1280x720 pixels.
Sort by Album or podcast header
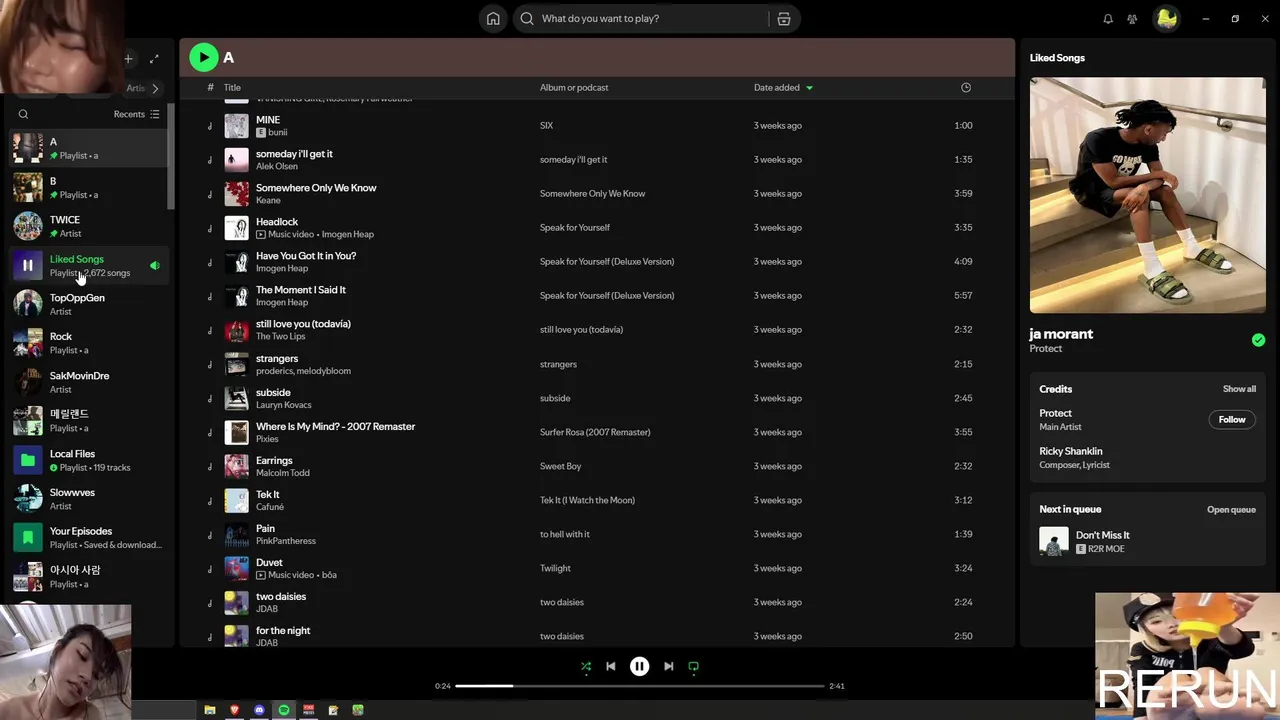click(574, 87)
